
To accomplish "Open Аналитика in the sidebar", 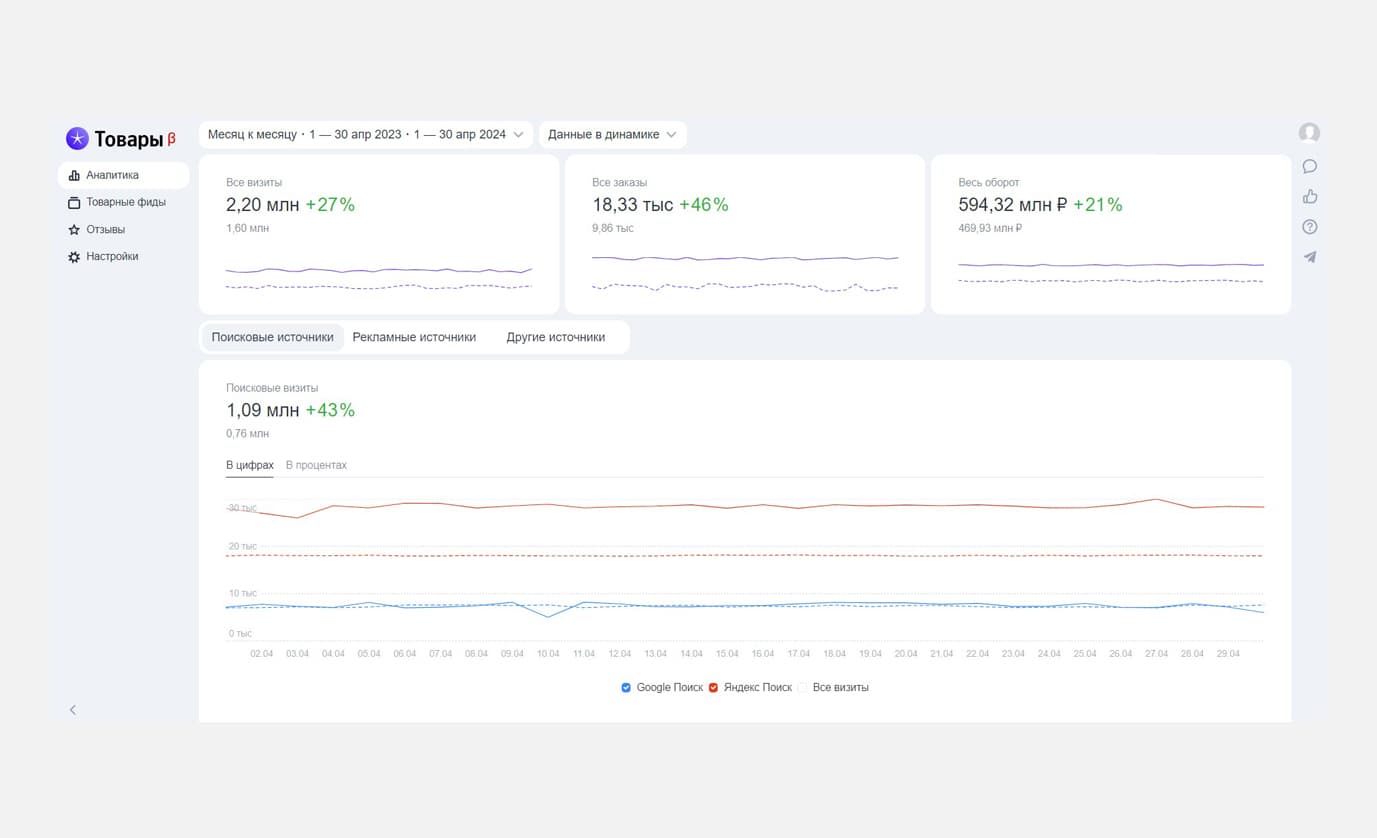I will click(123, 175).
